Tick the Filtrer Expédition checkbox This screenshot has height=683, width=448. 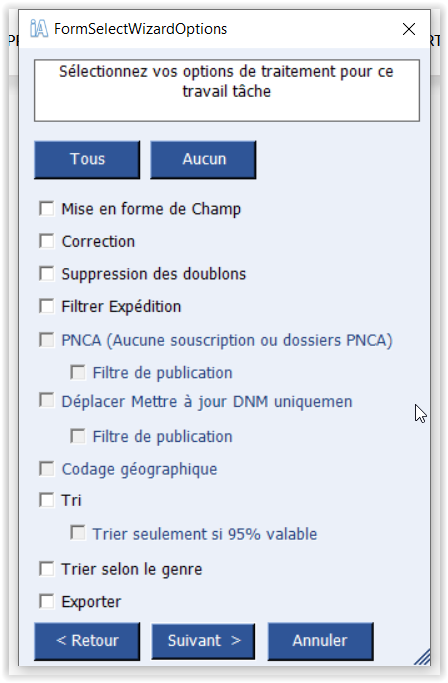point(47,306)
